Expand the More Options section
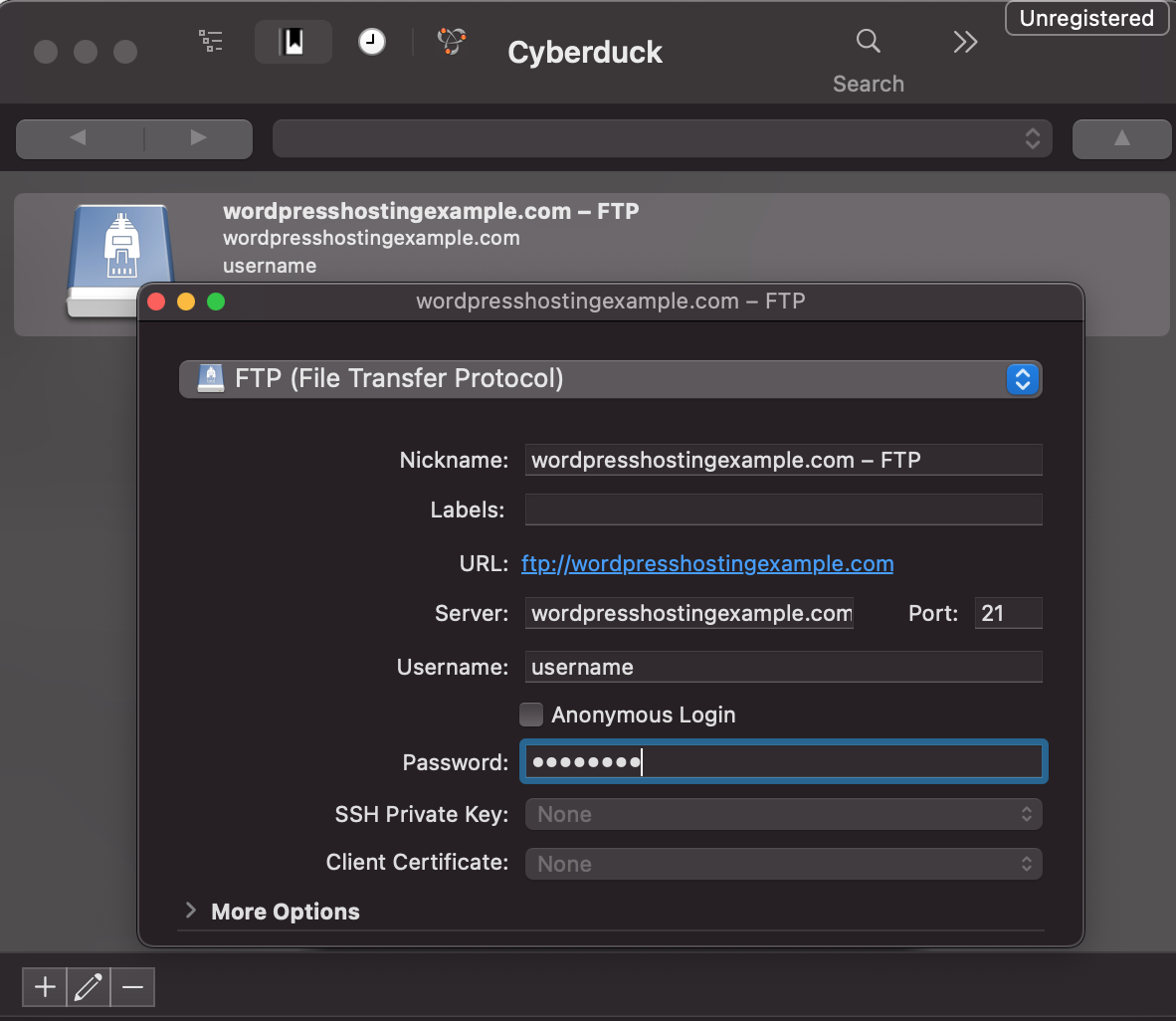 click(x=191, y=912)
